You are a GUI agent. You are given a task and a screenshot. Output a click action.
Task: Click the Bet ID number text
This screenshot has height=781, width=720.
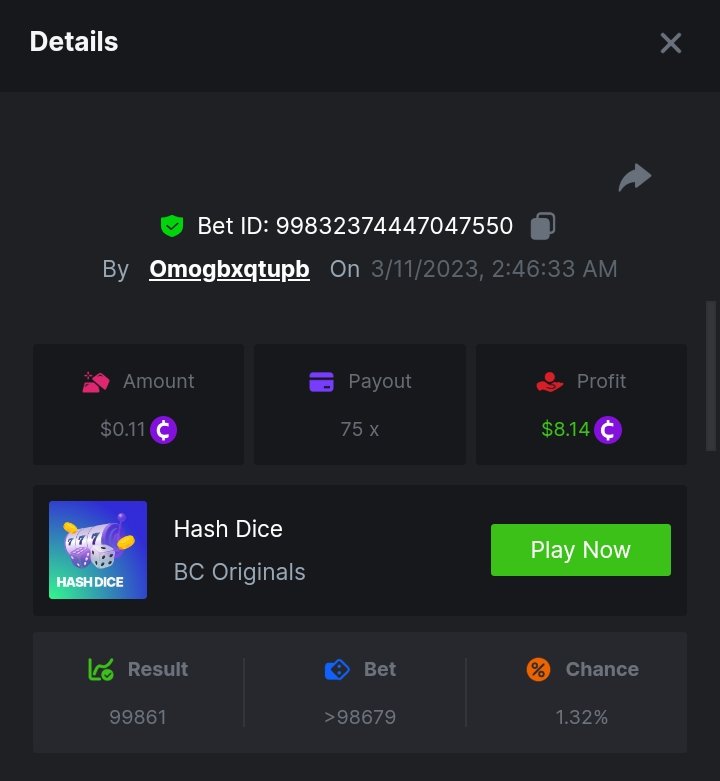pyautogui.click(x=394, y=226)
